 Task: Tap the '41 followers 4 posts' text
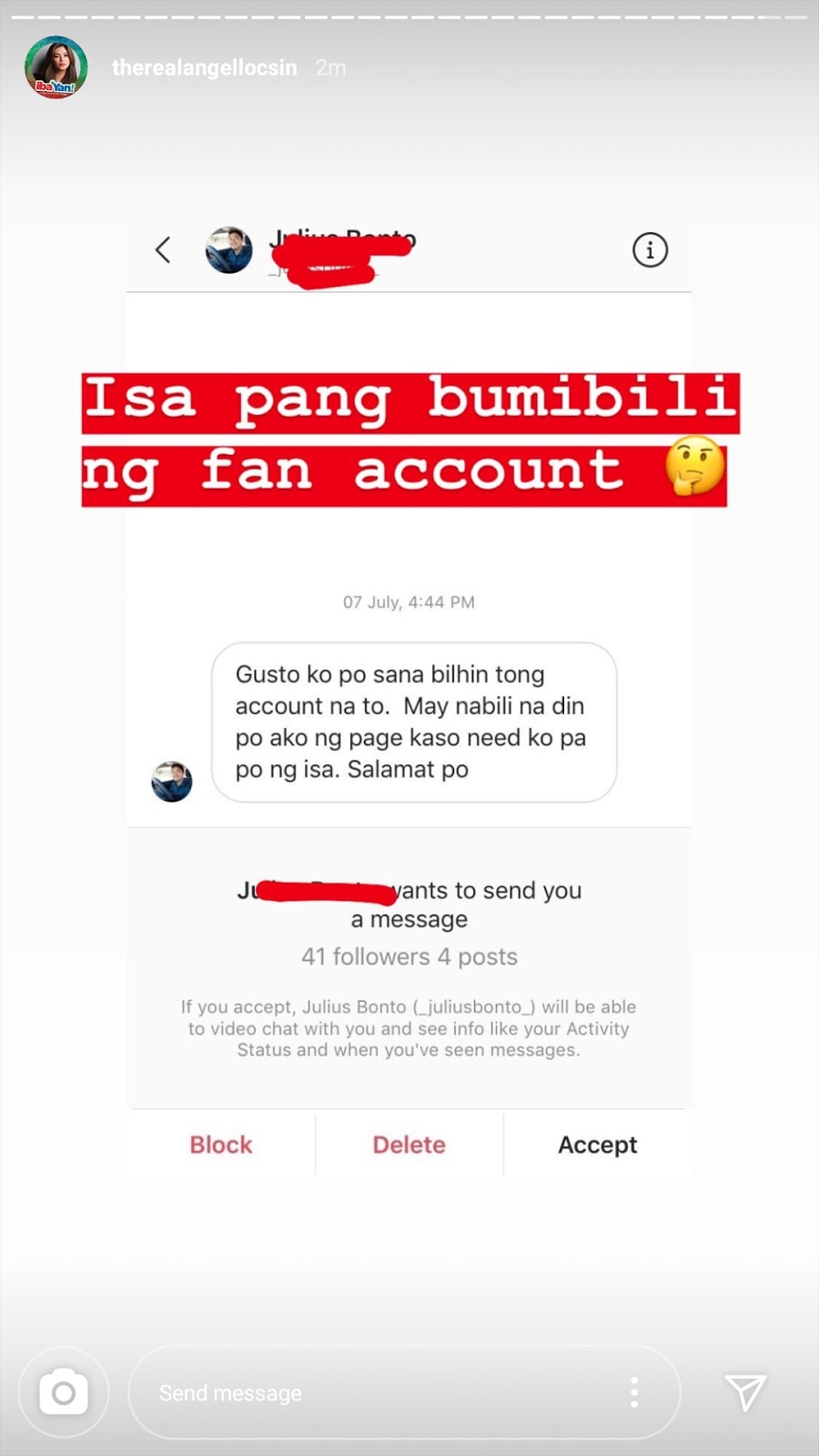click(x=409, y=956)
